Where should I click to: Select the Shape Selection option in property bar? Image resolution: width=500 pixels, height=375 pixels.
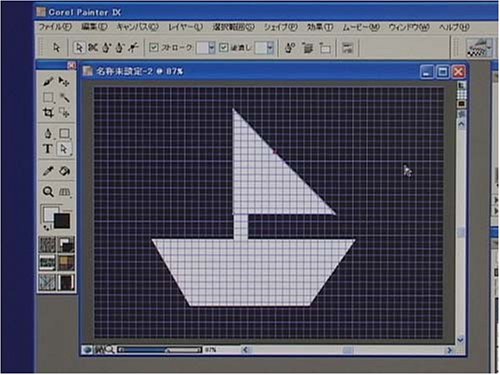[79, 48]
